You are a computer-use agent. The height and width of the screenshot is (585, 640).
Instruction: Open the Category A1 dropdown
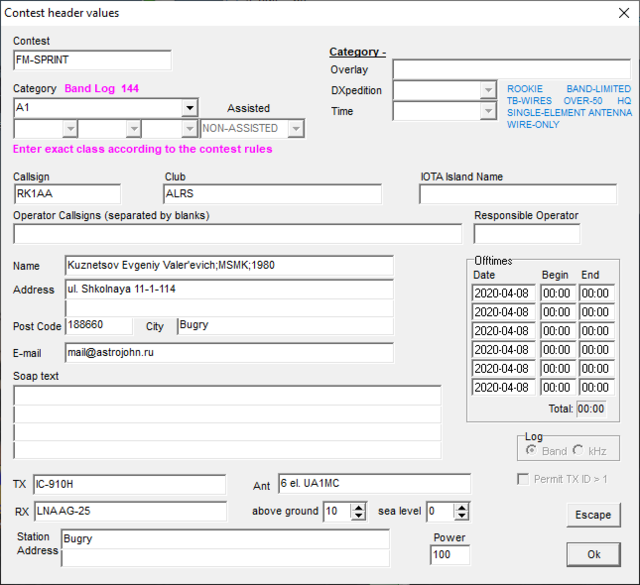click(189, 108)
